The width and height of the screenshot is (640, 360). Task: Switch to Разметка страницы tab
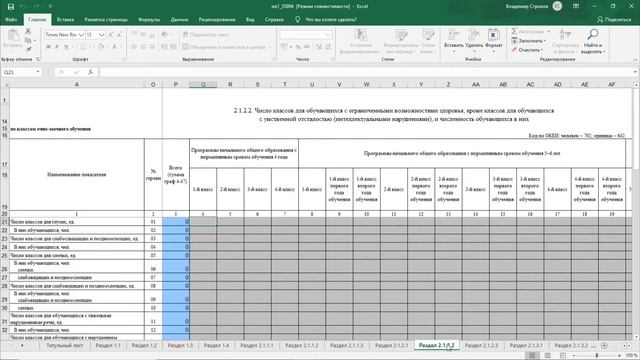coord(106,19)
